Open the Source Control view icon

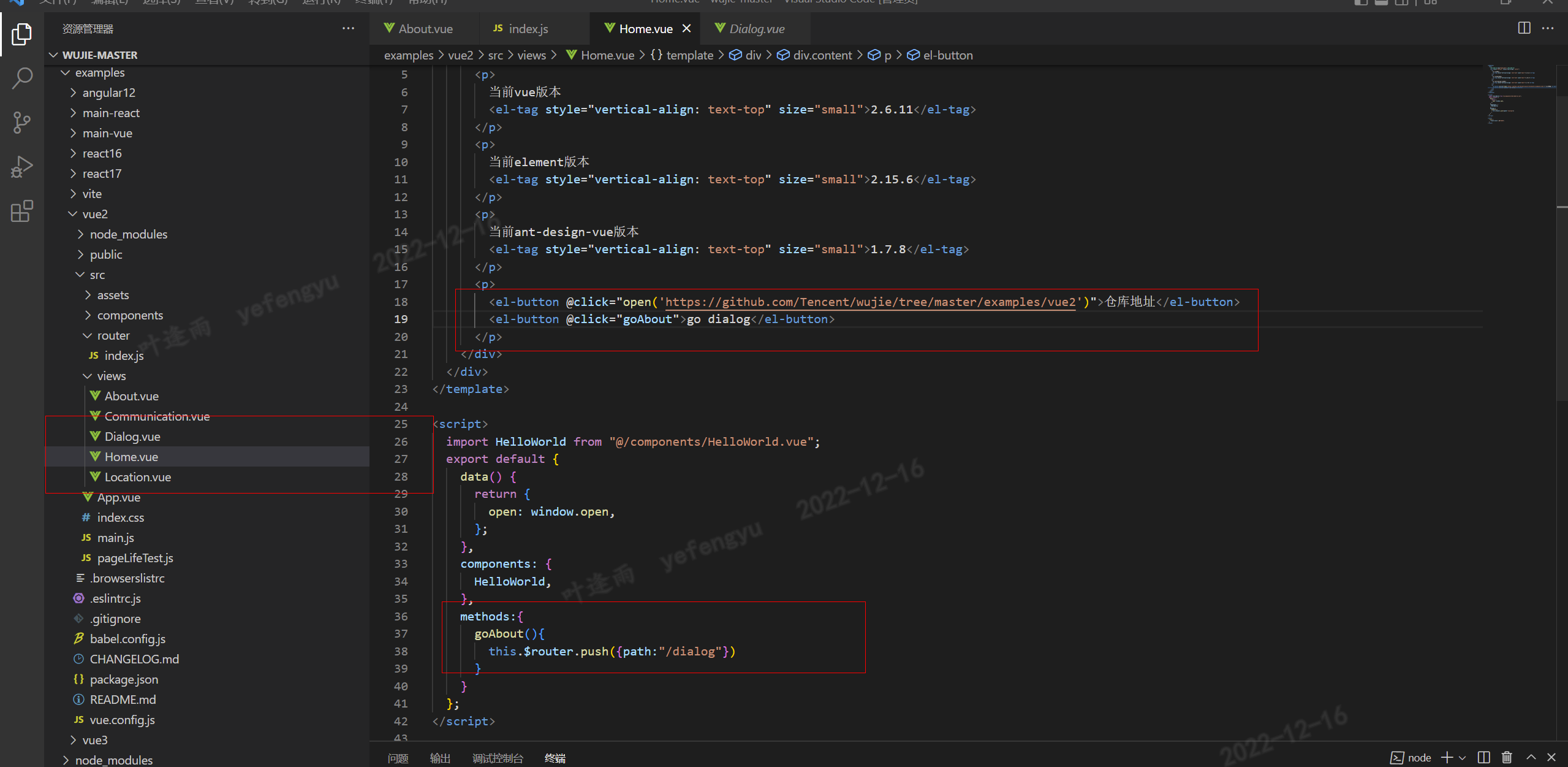pyautogui.click(x=22, y=123)
